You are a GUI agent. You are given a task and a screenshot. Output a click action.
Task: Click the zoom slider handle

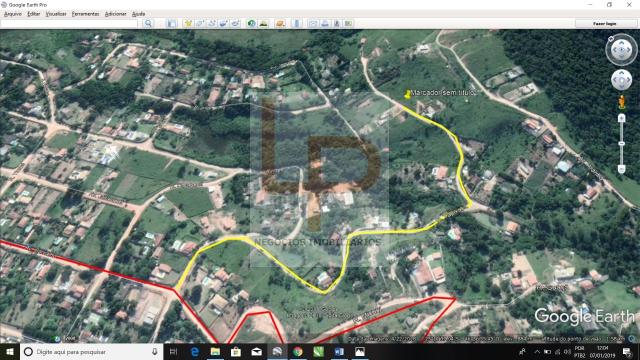(621, 144)
